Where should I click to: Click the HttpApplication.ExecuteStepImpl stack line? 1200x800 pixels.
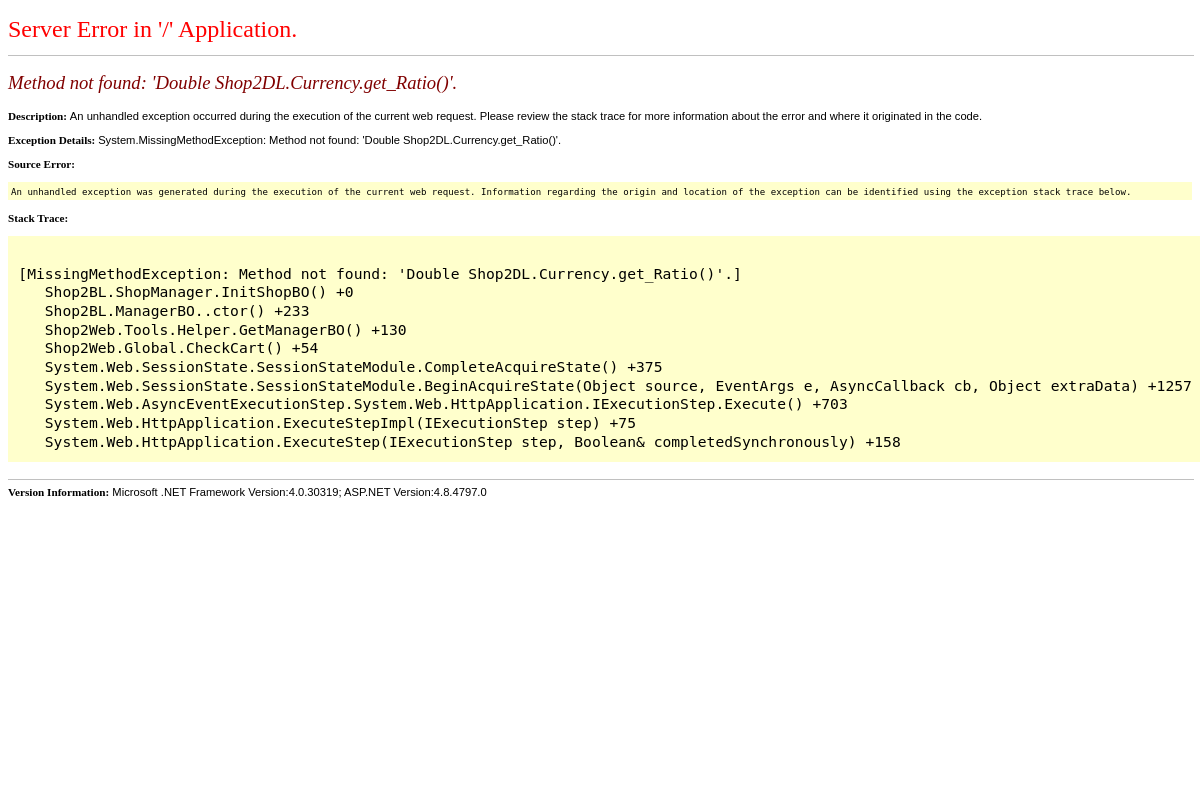coord(340,423)
